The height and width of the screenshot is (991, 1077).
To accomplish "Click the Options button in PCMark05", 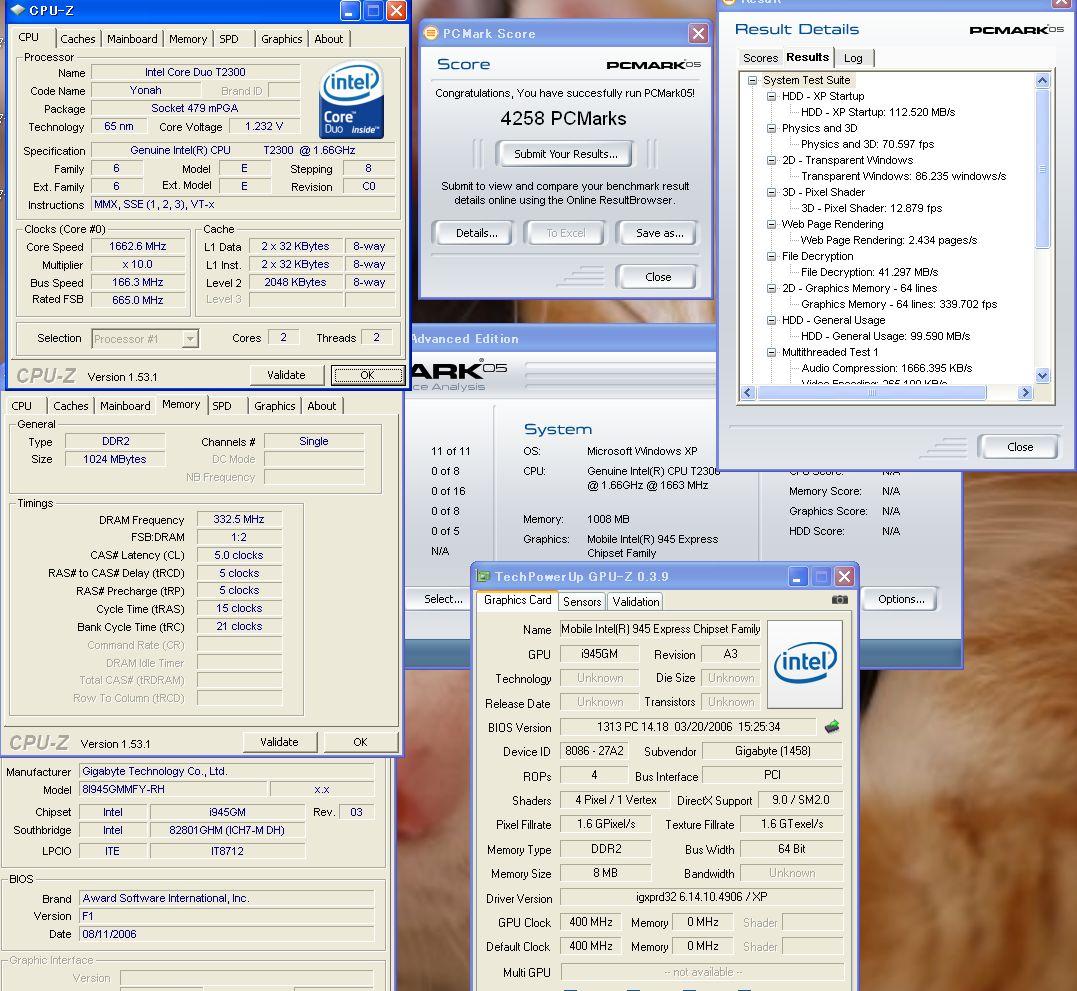I will [x=900, y=599].
